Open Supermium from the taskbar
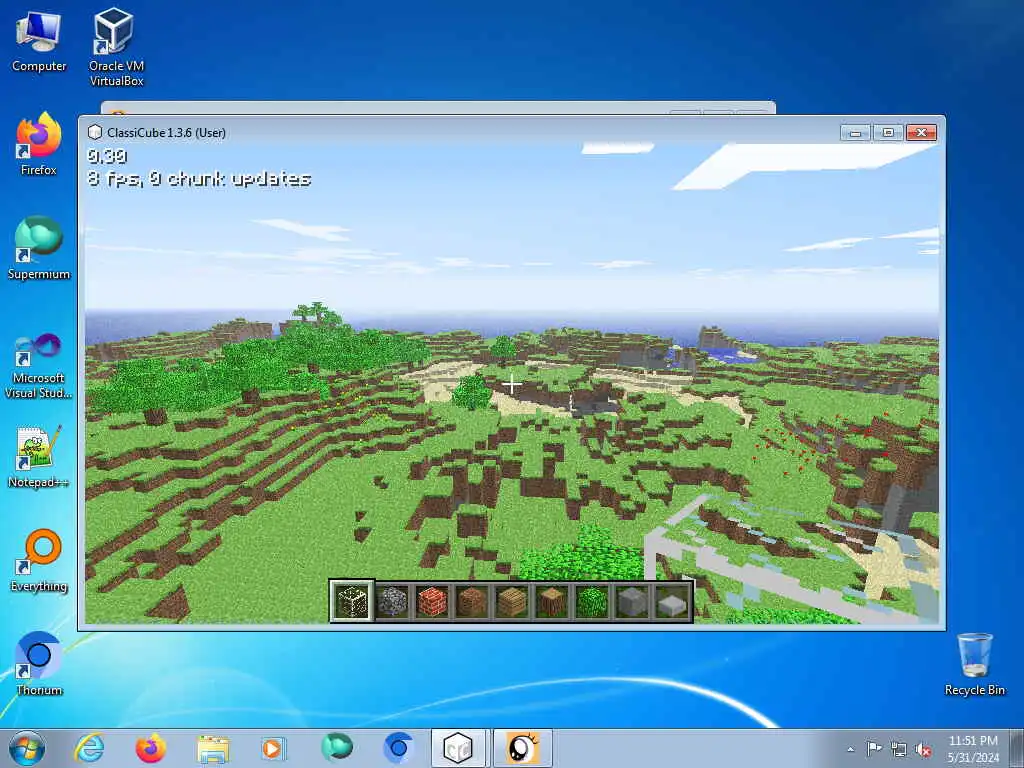This screenshot has width=1024, height=768. tap(337, 748)
